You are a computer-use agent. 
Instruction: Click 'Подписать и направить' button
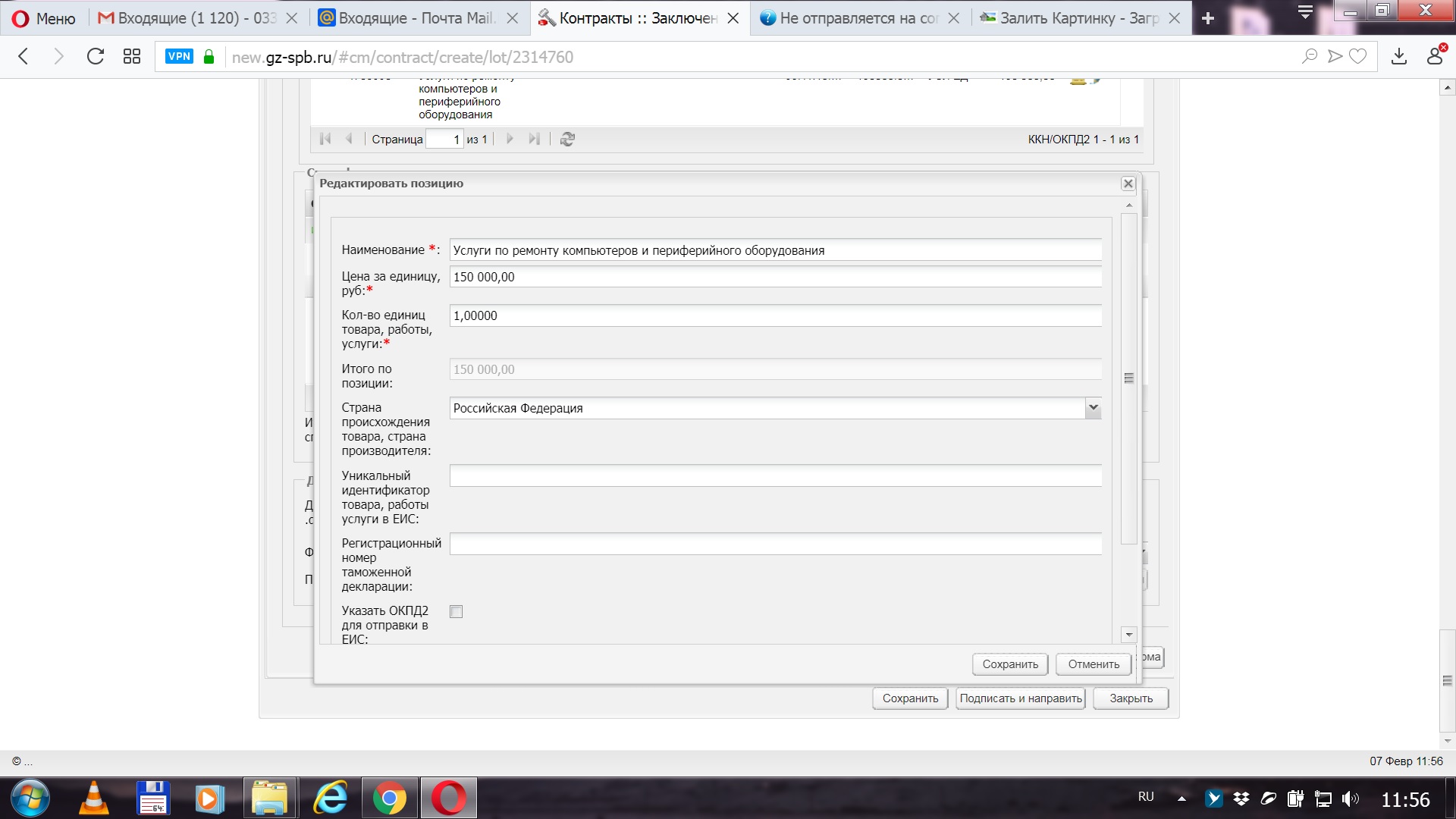point(1020,698)
